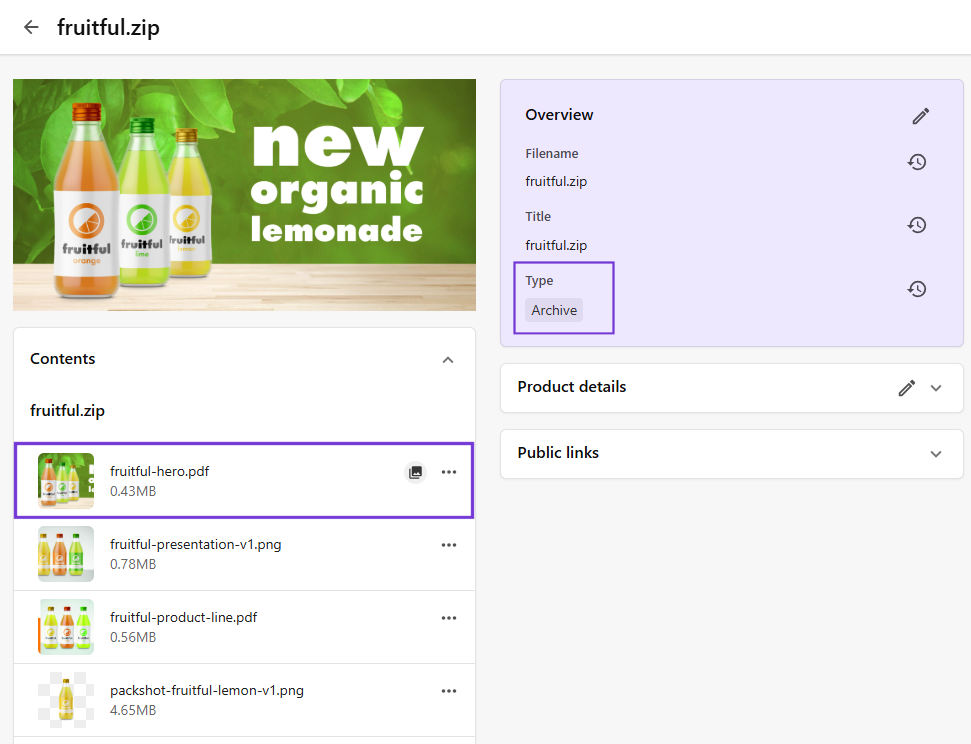This screenshot has height=744, width=971.
Task: Click the Filename value fruitful.zip in Overview
Action: (x=556, y=182)
